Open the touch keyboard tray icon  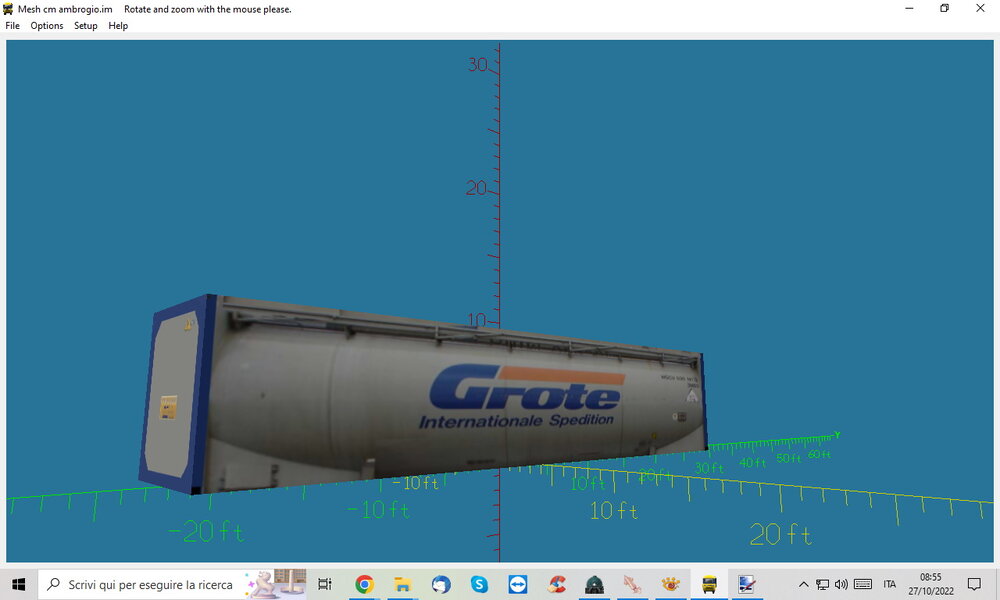[863, 584]
